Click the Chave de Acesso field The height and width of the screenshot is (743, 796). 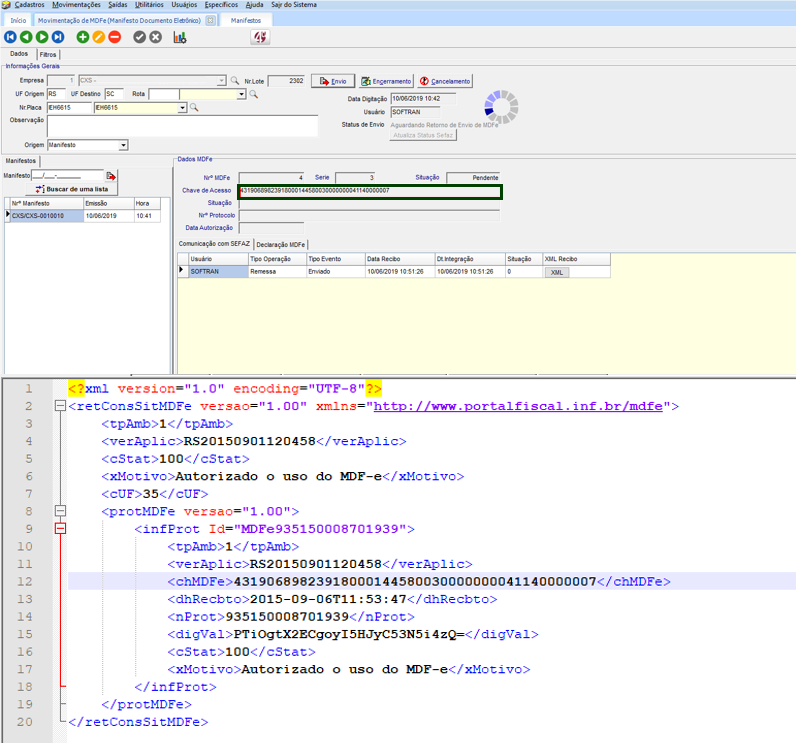point(369,190)
